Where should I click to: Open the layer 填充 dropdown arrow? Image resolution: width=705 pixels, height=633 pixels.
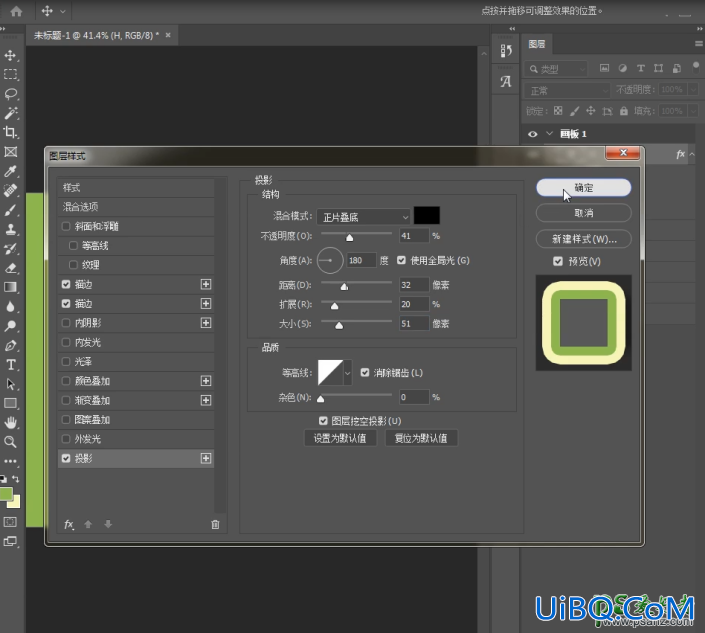[694, 111]
